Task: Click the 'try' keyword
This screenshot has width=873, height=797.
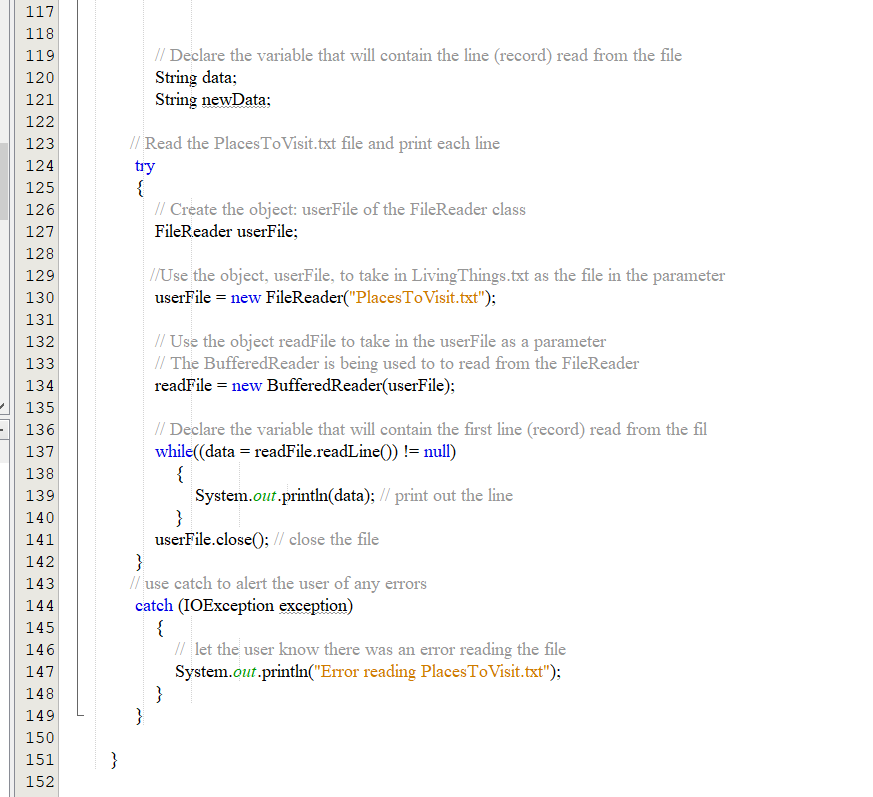Action: click(145, 166)
